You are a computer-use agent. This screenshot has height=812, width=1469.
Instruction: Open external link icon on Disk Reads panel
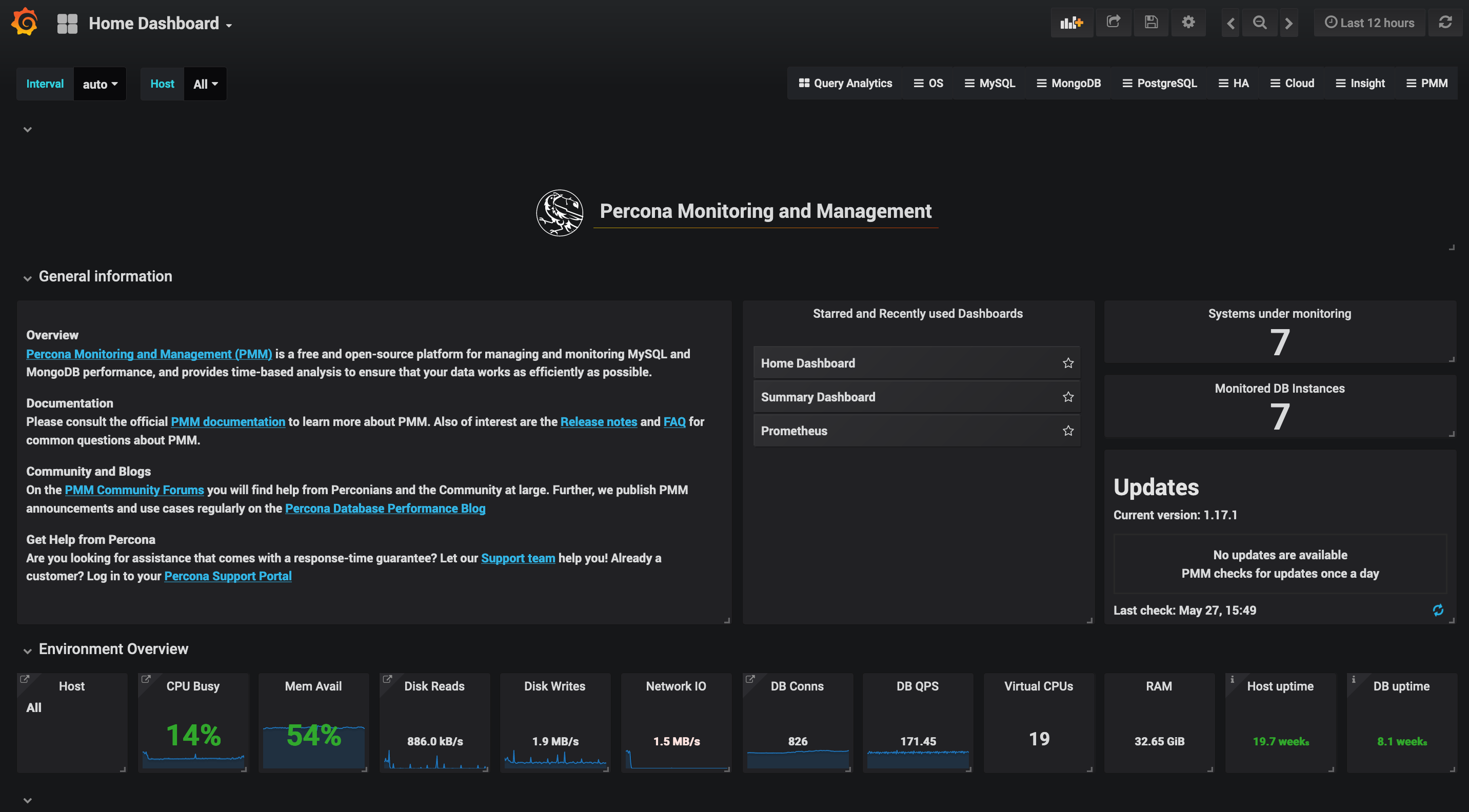pyautogui.click(x=387, y=679)
